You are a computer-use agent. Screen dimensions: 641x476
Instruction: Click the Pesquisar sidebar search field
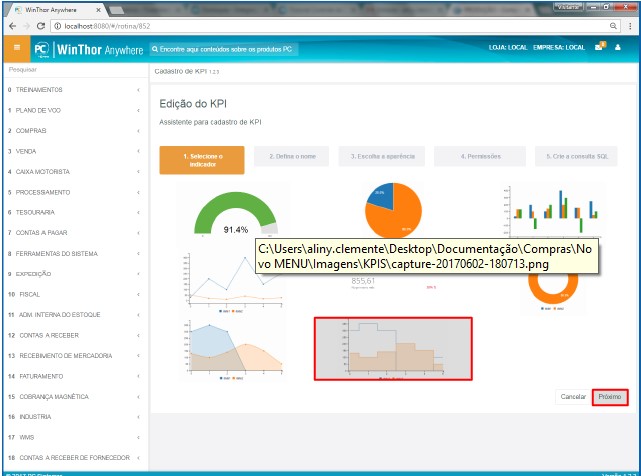coord(76,70)
